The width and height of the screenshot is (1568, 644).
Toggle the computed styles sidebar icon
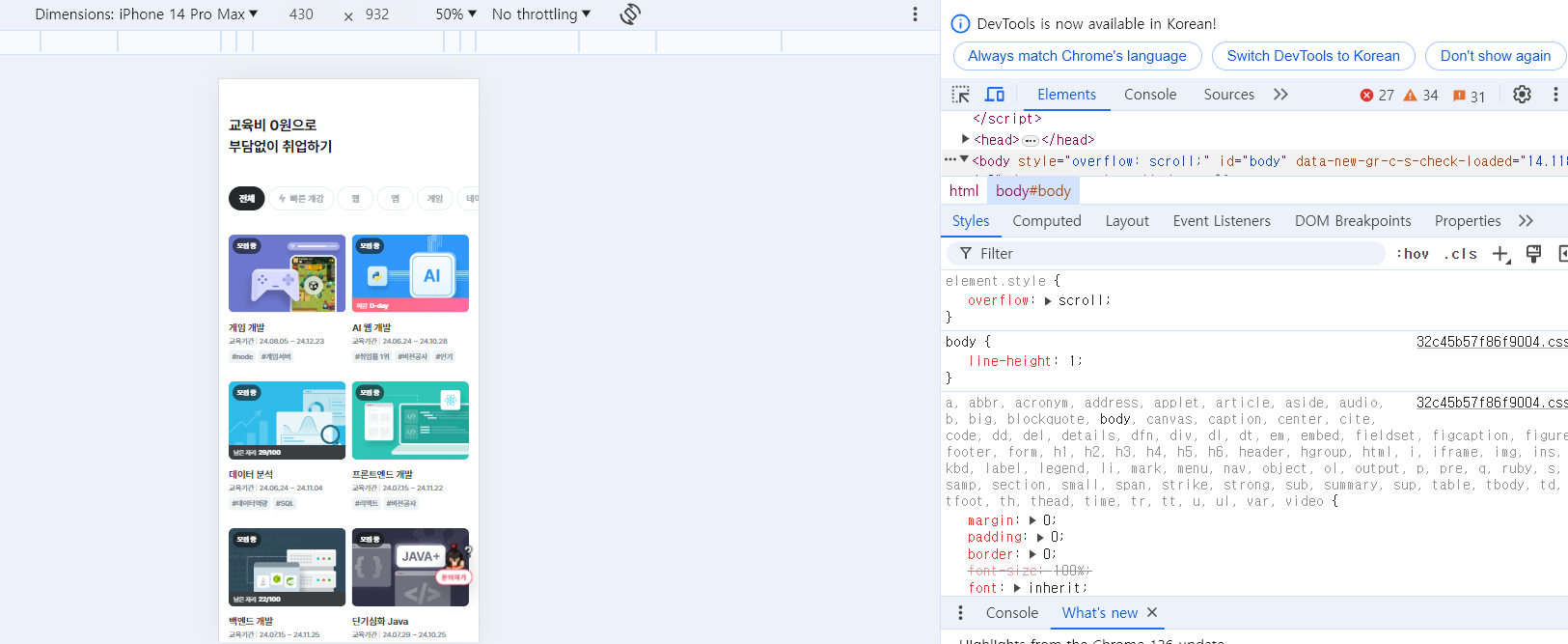(x=1562, y=254)
